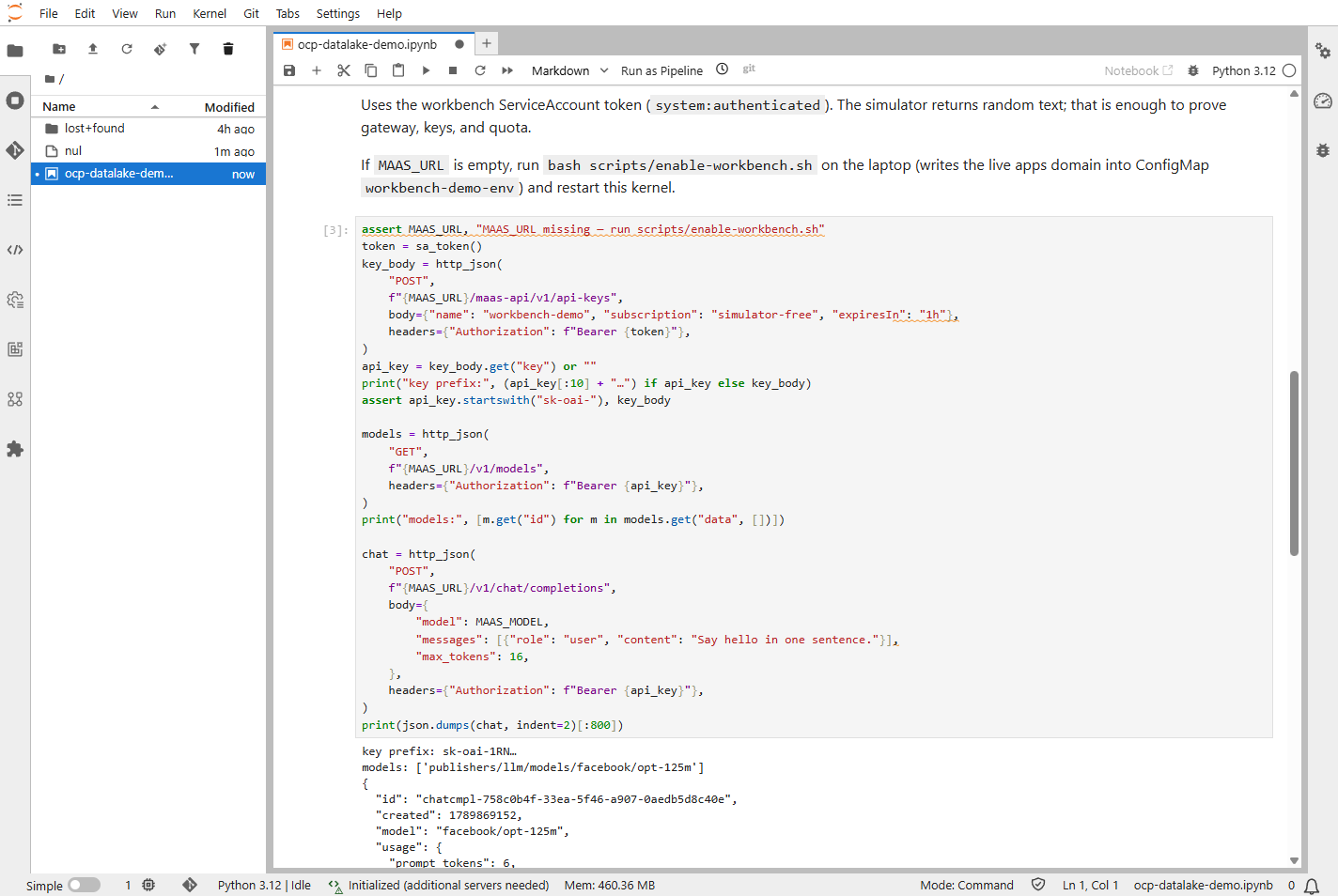
Task: Open Debugger panel in right sidebar
Action: (x=1323, y=150)
